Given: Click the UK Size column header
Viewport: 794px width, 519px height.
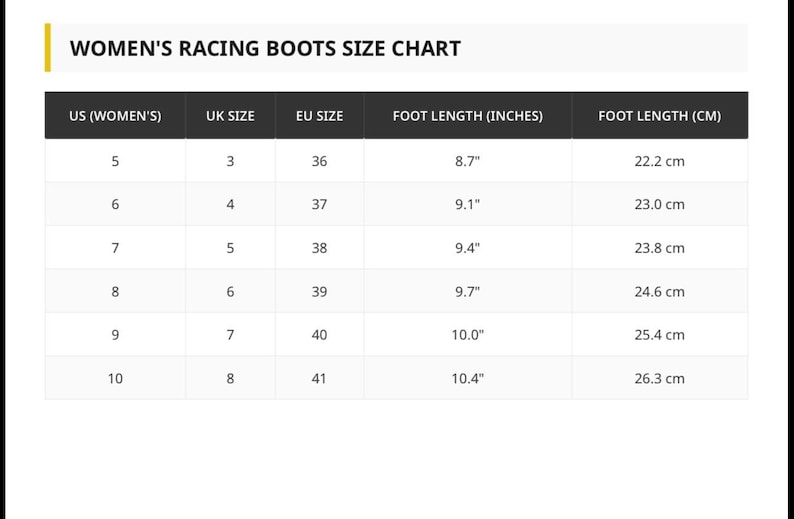Looking at the screenshot, I should 230,116.
